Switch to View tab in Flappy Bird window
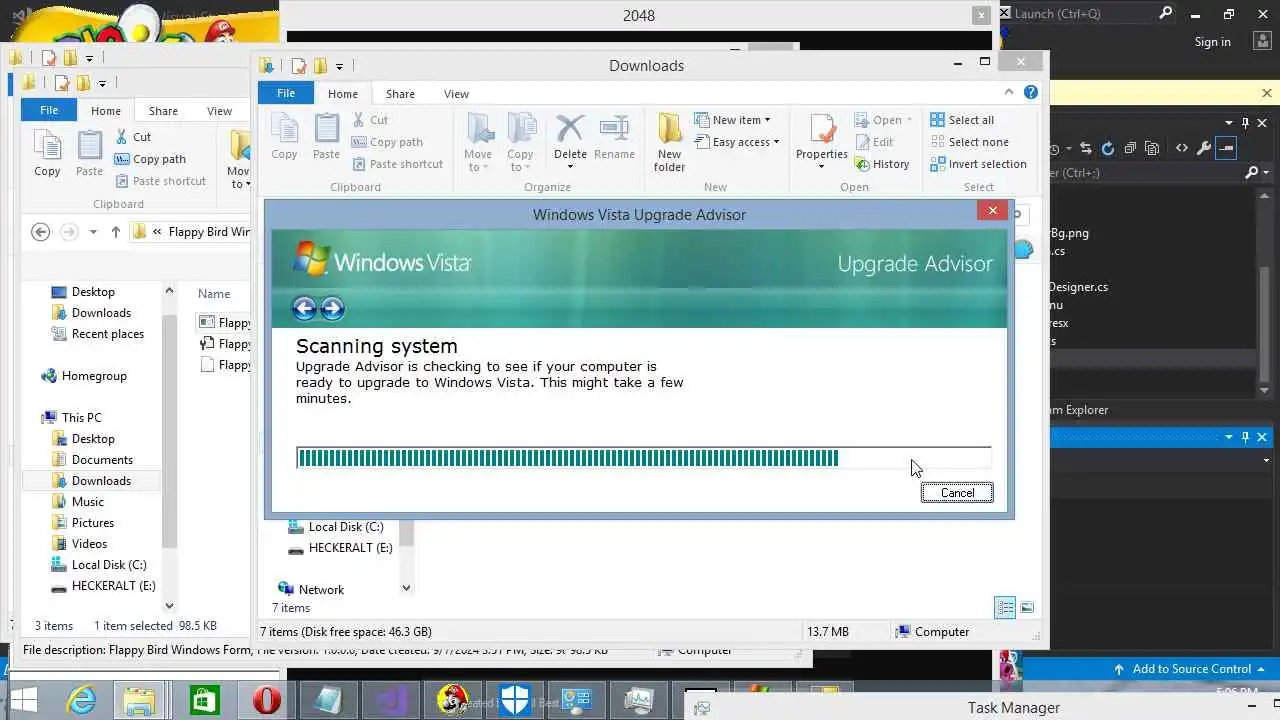The image size is (1280, 720). [219, 111]
